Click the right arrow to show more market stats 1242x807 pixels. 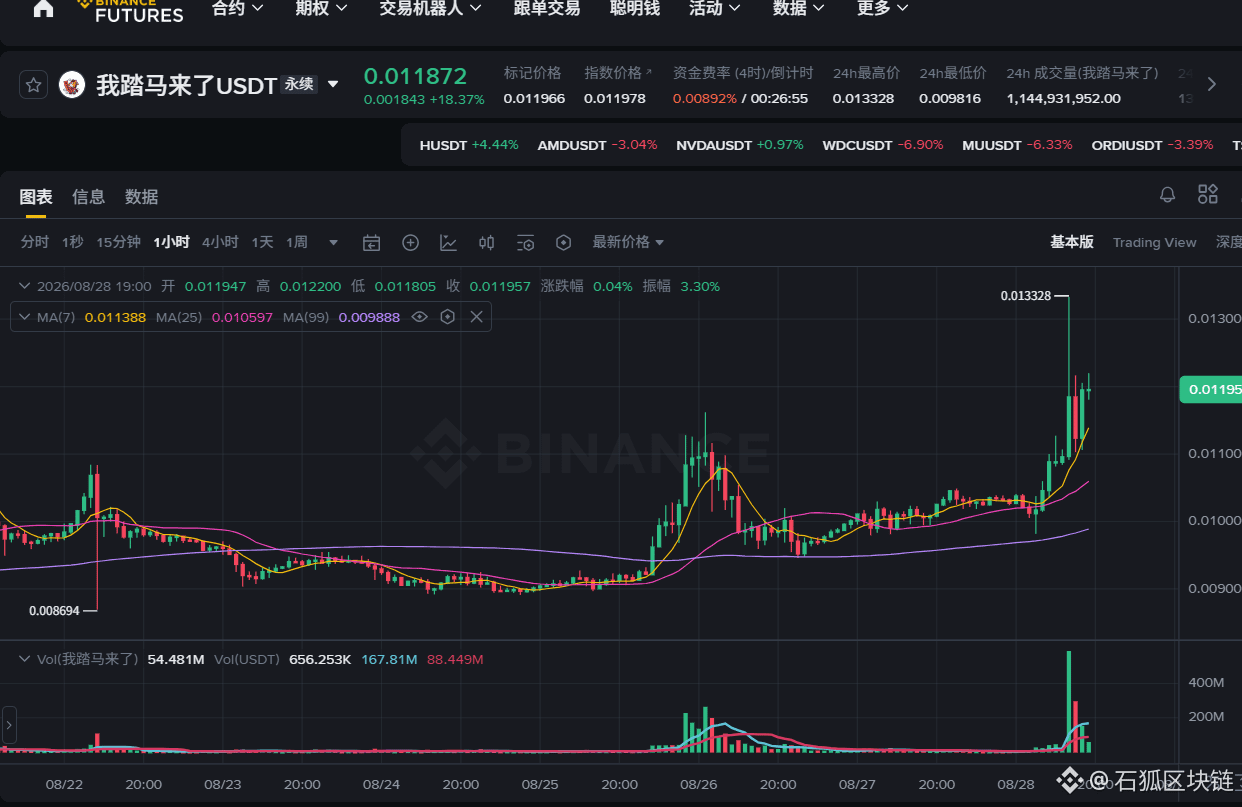tap(1212, 85)
